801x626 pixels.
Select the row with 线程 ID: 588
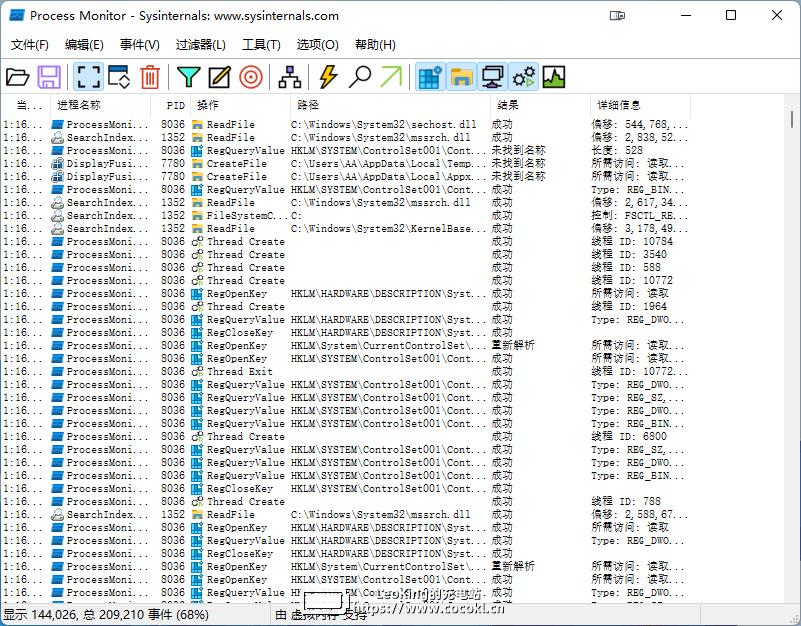pyautogui.click(x=346, y=268)
